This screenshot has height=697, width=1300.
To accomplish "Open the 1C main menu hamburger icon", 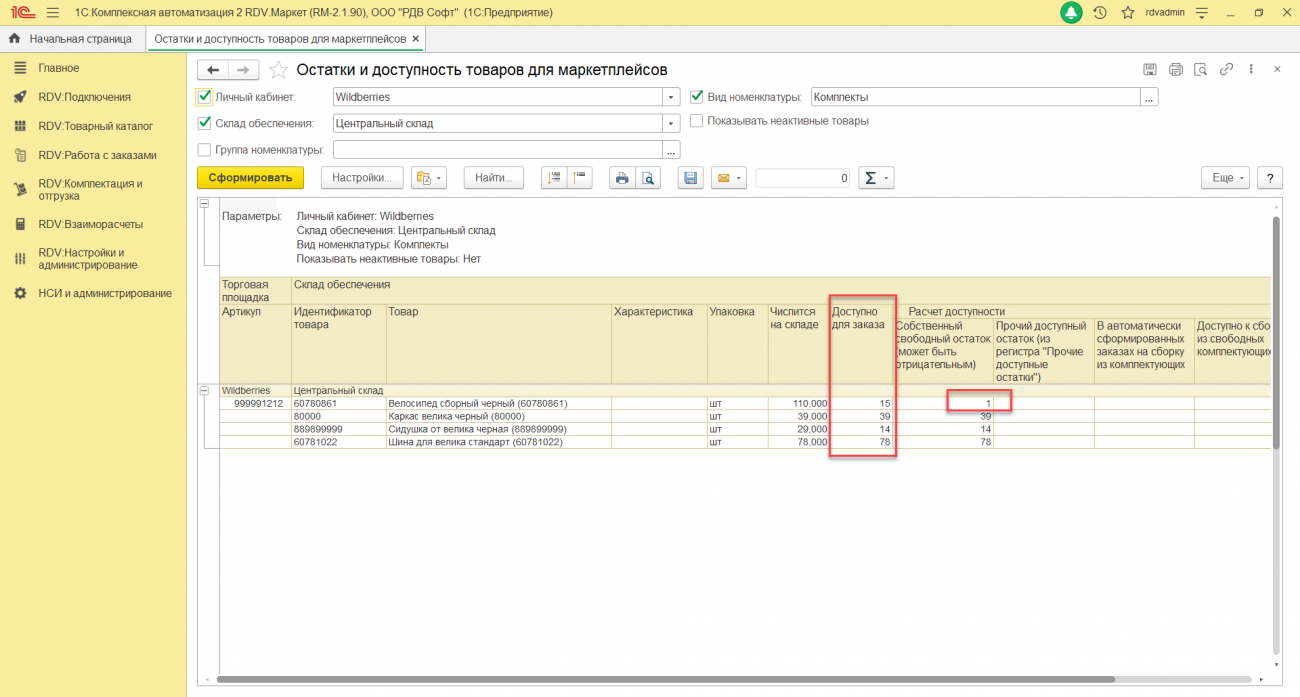I will 53,12.
